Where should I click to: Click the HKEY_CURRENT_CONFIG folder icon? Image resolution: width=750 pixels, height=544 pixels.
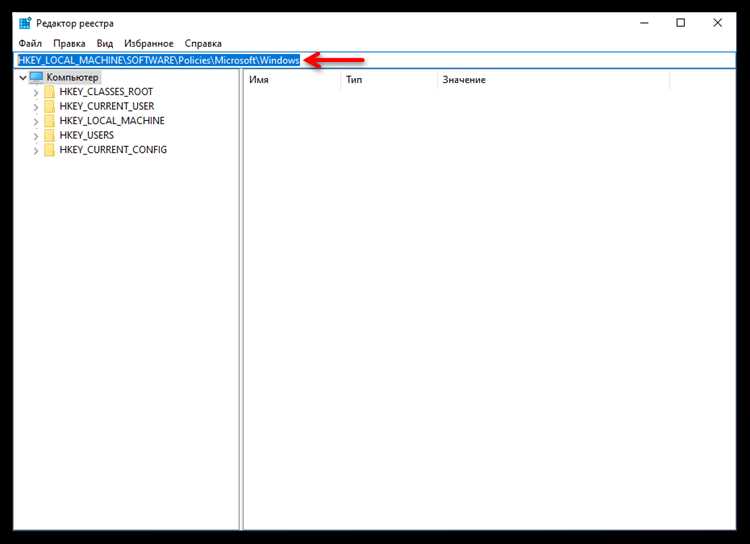point(49,150)
